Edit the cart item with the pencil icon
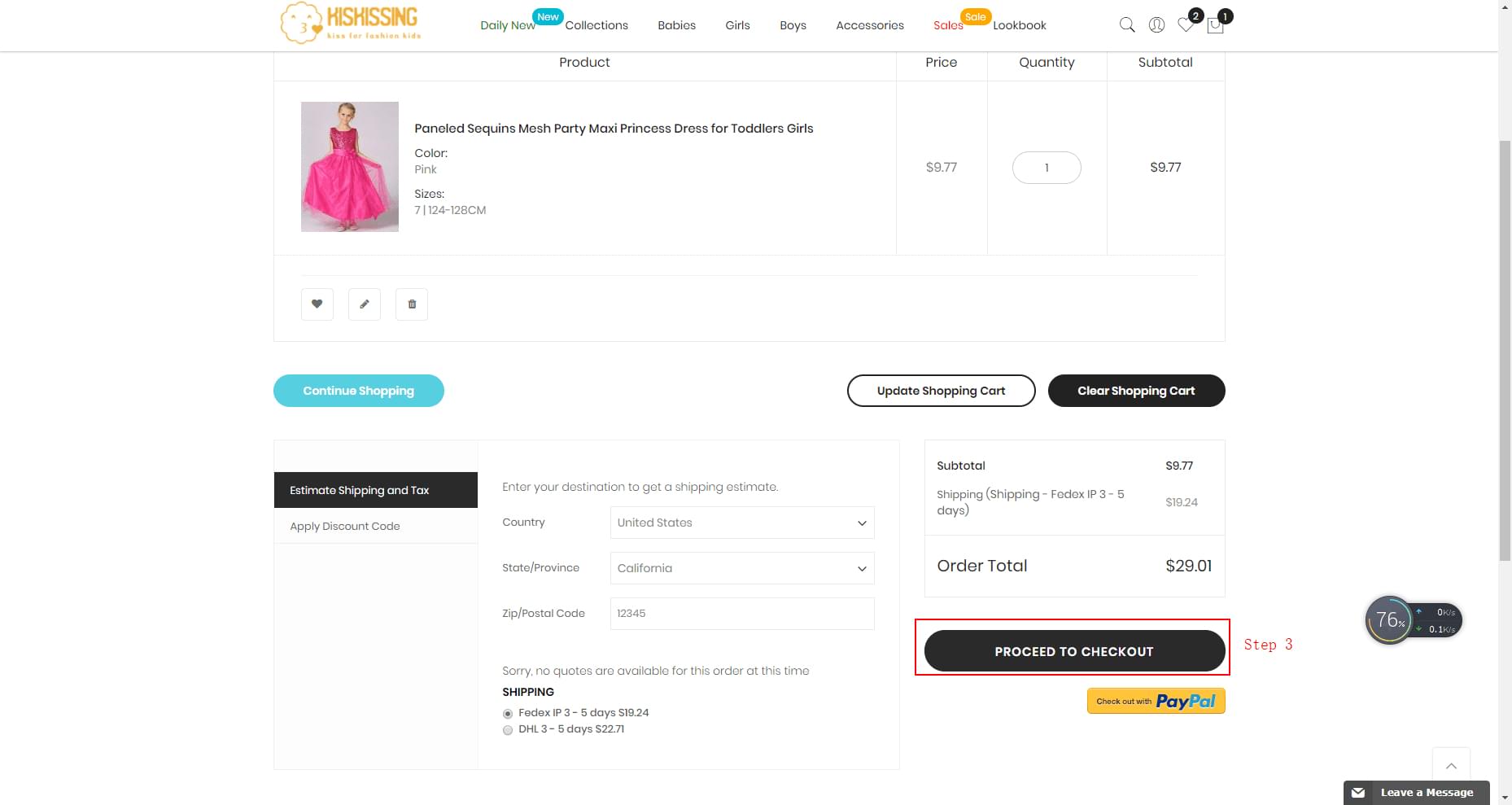This screenshot has width=1512, height=805. [364, 304]
